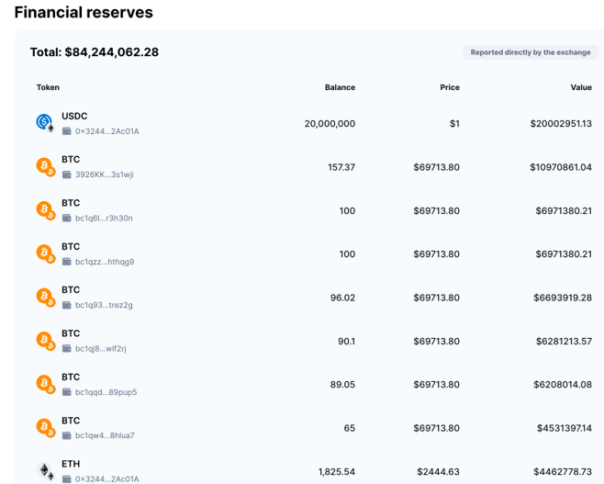The width and height of the screenshot is (604, 484).
Task: Click the BTC icon for wallet bc1q93...trez2g
Action: 45,297
